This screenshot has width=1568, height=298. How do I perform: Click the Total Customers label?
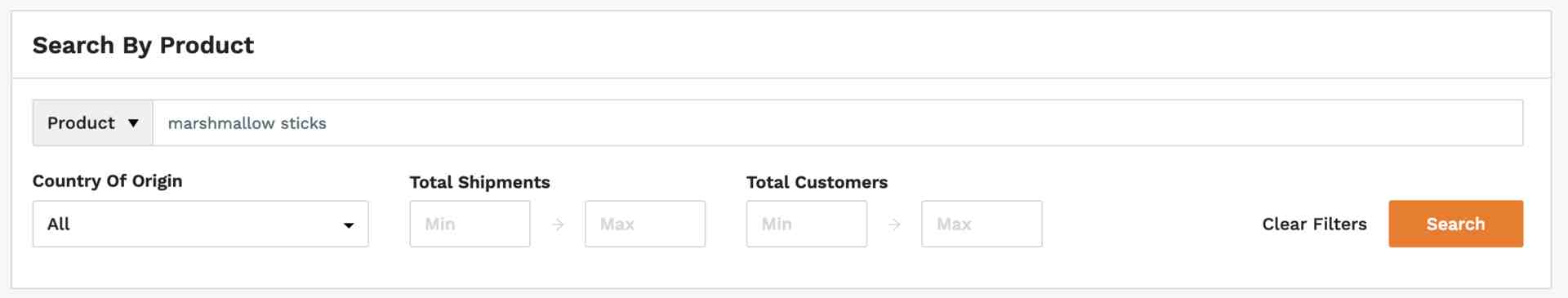[817, 182]
